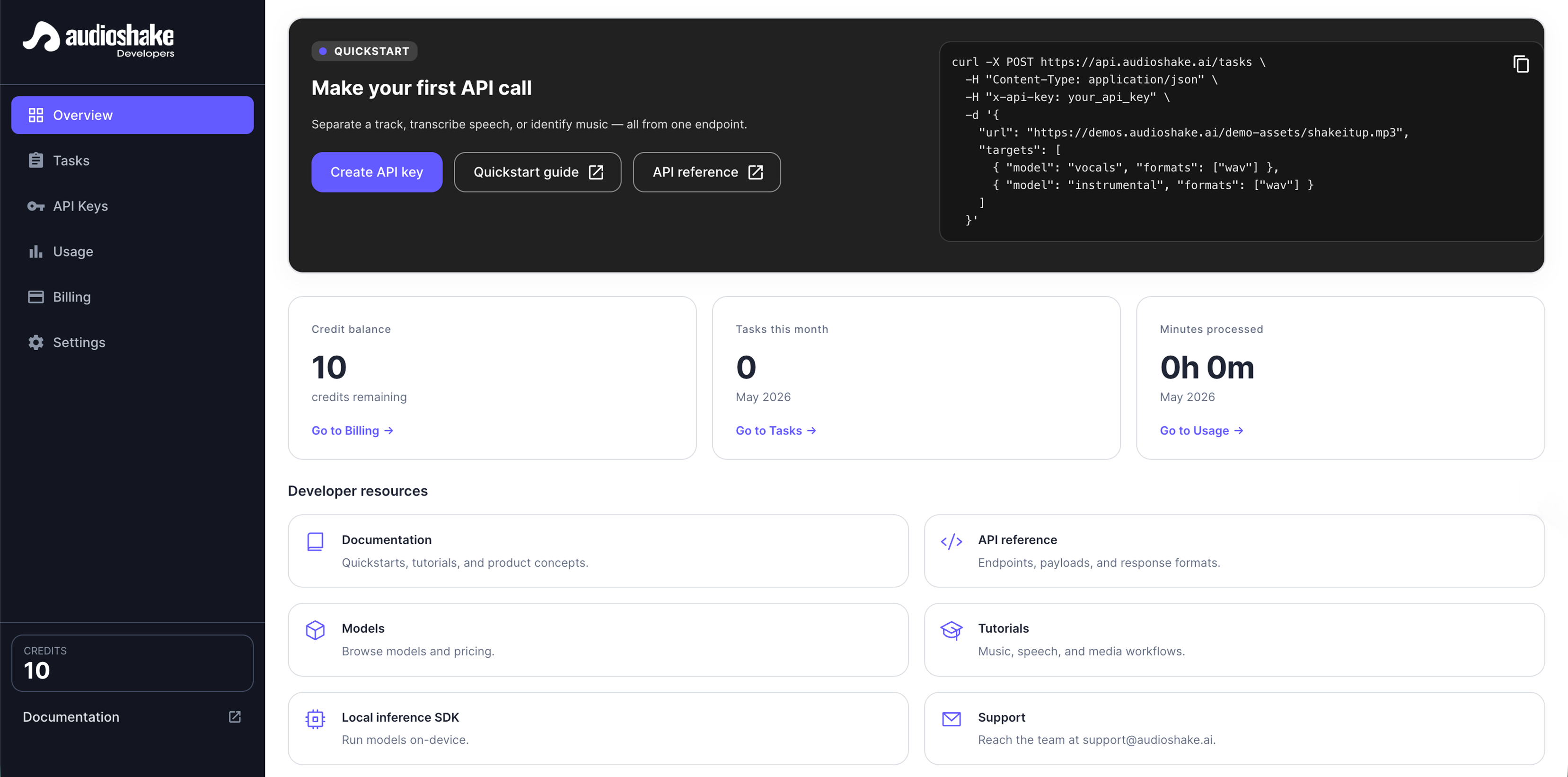Click arrow icon after Go to Billing
This screenshot has width=1568, height=777.
point(388,431)
